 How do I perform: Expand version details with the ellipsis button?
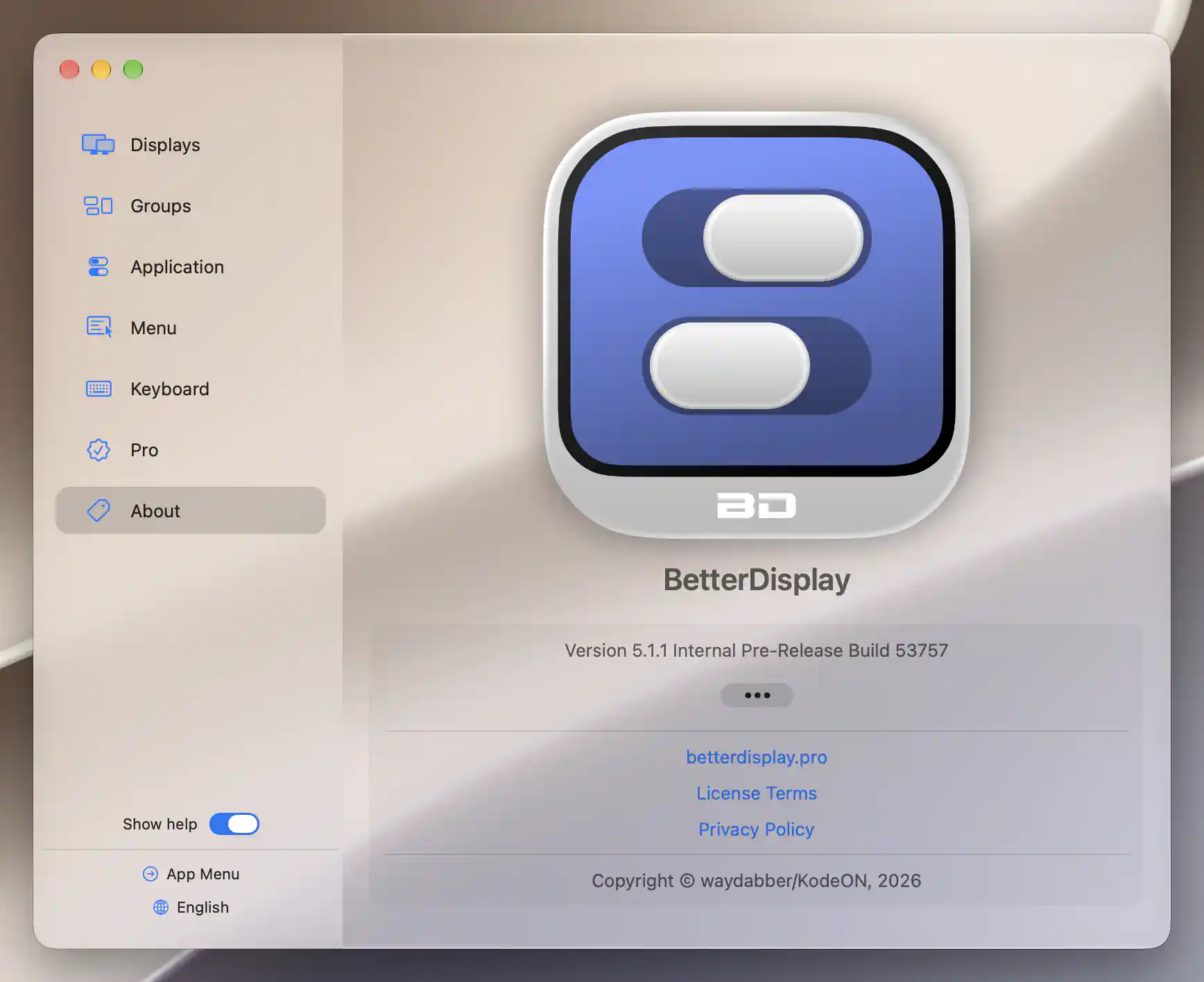point(757,695)
